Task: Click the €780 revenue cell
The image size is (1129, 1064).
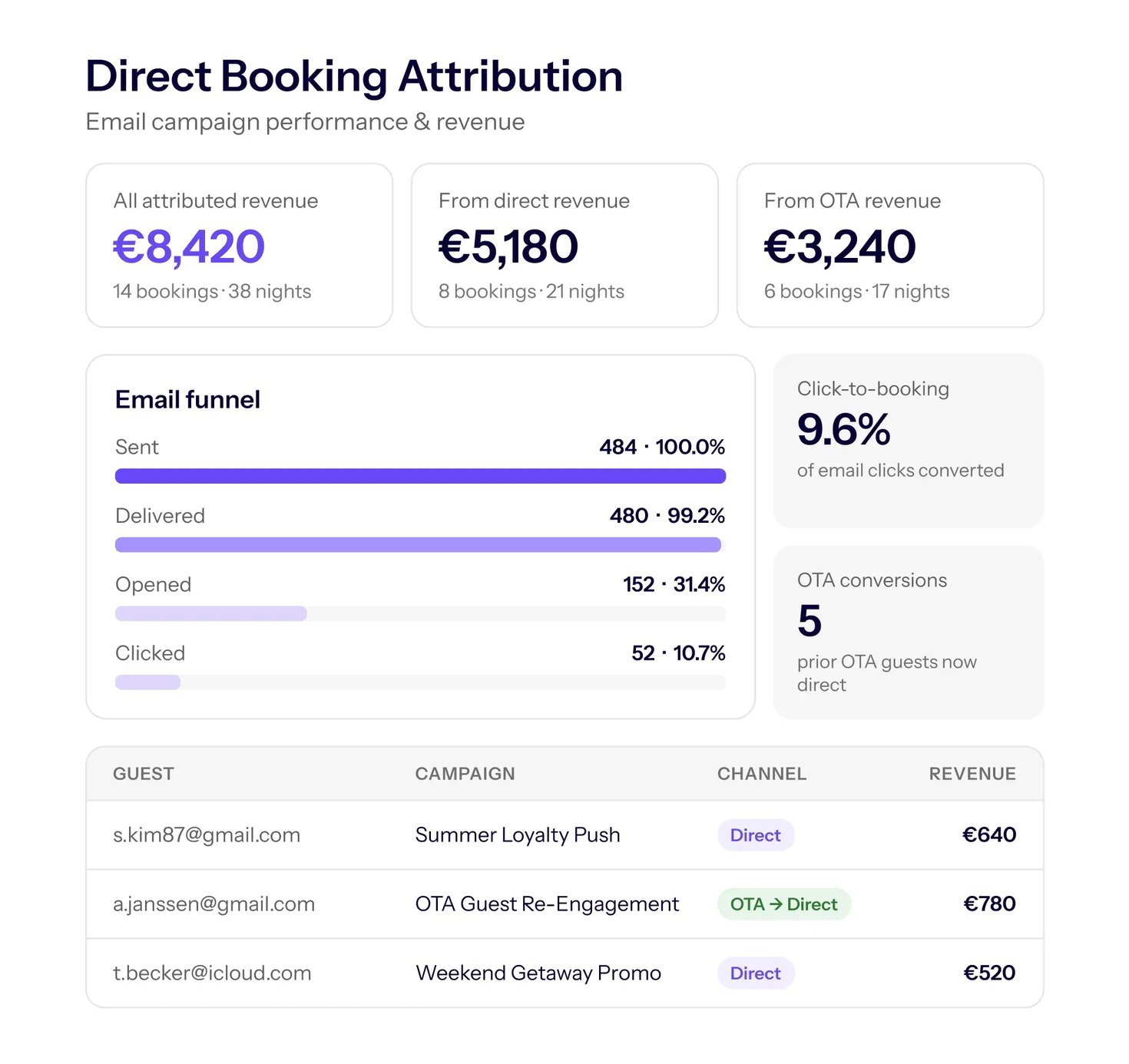Action: pyautogui.click(x=989, y=904)
